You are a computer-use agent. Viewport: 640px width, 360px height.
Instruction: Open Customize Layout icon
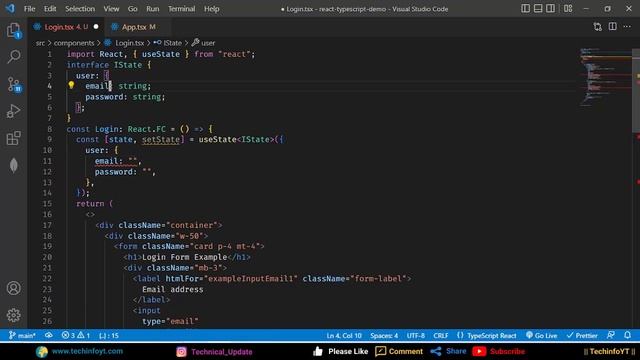pyautogui.click(x=568, y=9)
